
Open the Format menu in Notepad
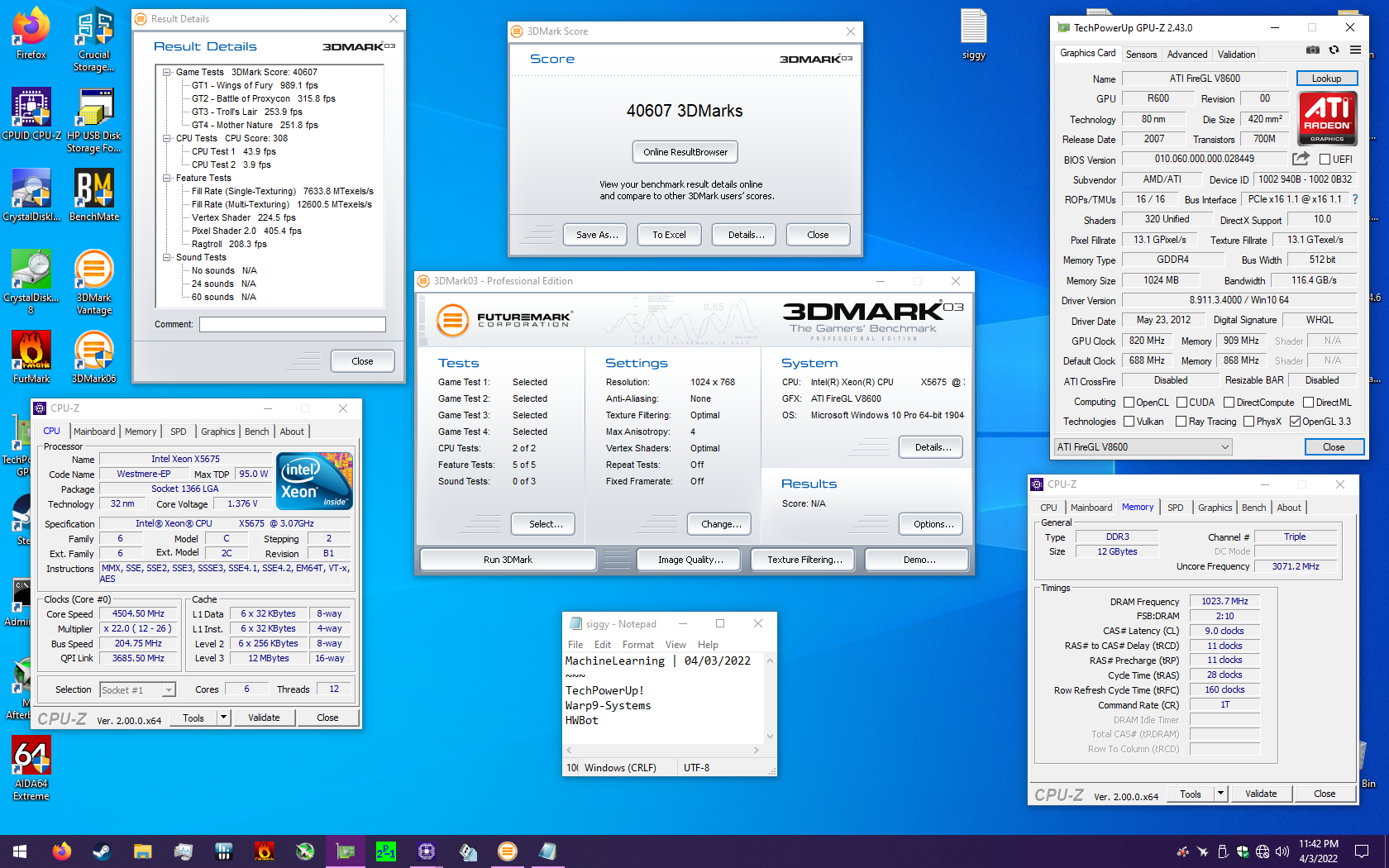(637, 645)
